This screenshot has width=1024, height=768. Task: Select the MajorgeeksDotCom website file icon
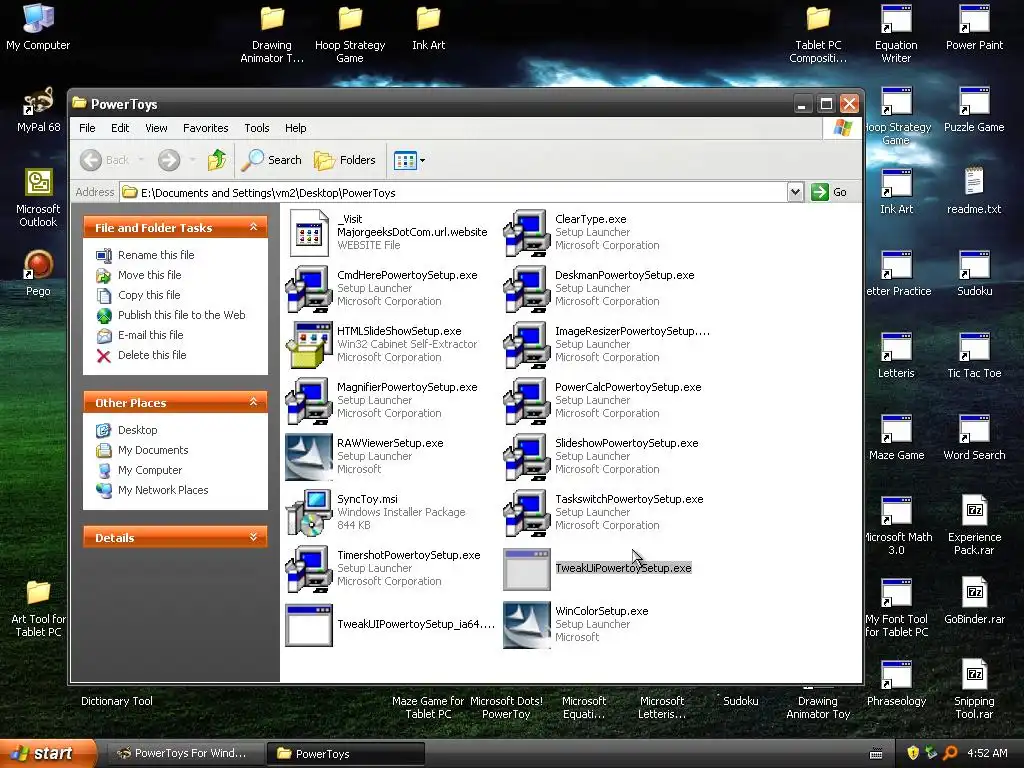click(x=309, y=232)
